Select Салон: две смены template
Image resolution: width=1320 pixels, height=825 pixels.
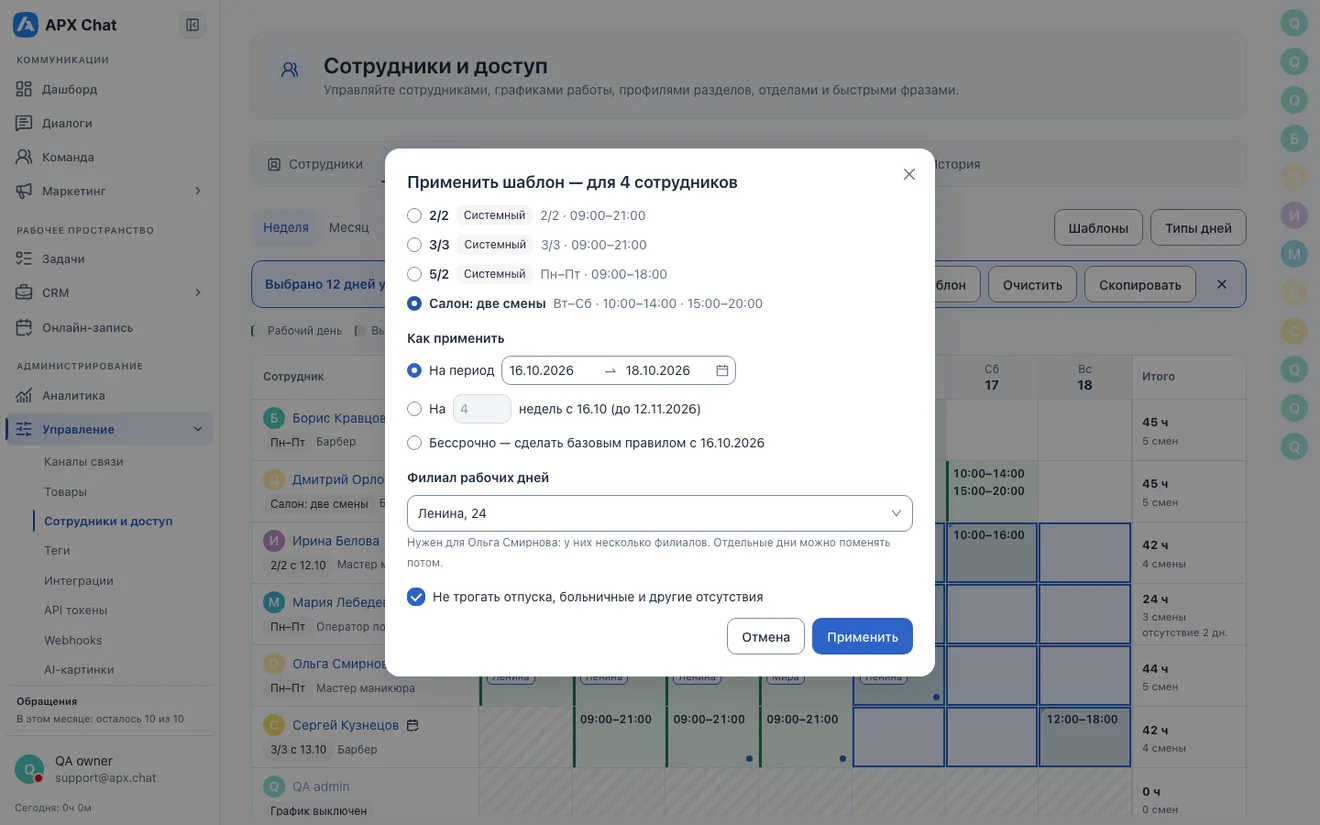click(x=414, y=303)
